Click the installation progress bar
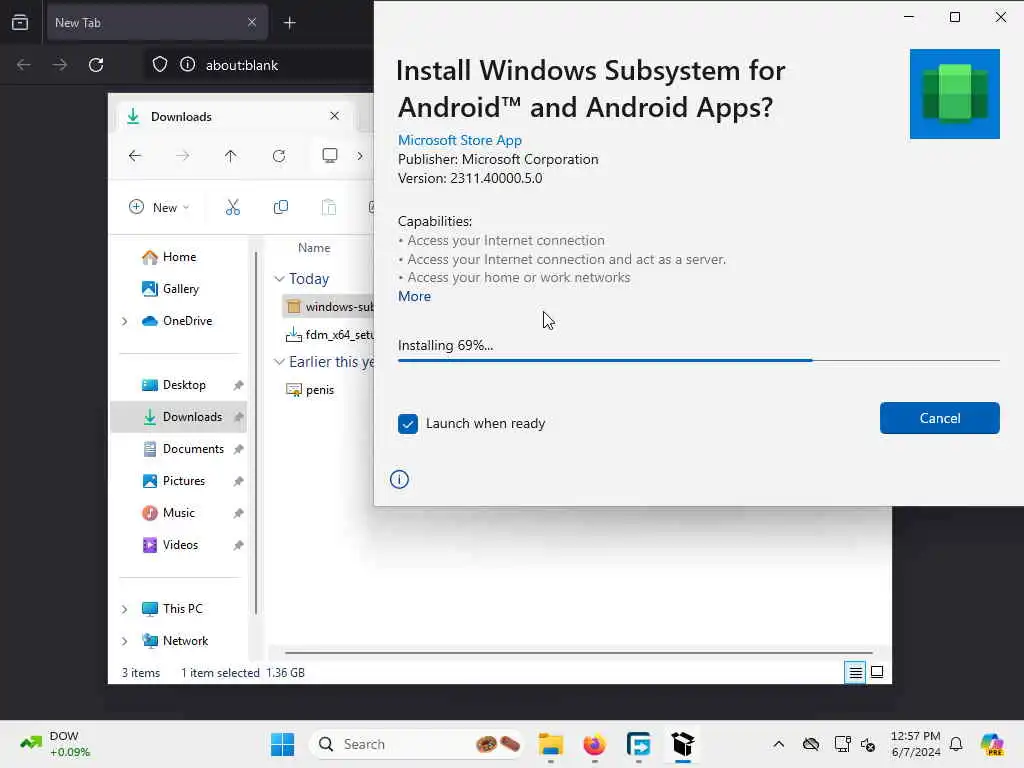 [698, 360]
